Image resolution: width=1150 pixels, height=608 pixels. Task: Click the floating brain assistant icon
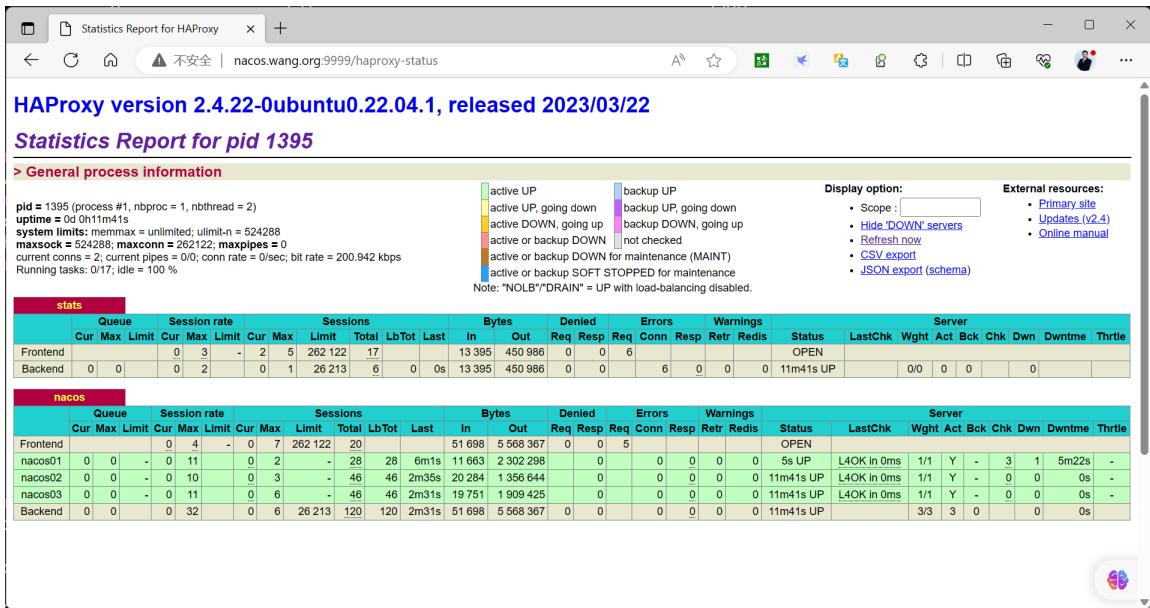click(1118, 579)
